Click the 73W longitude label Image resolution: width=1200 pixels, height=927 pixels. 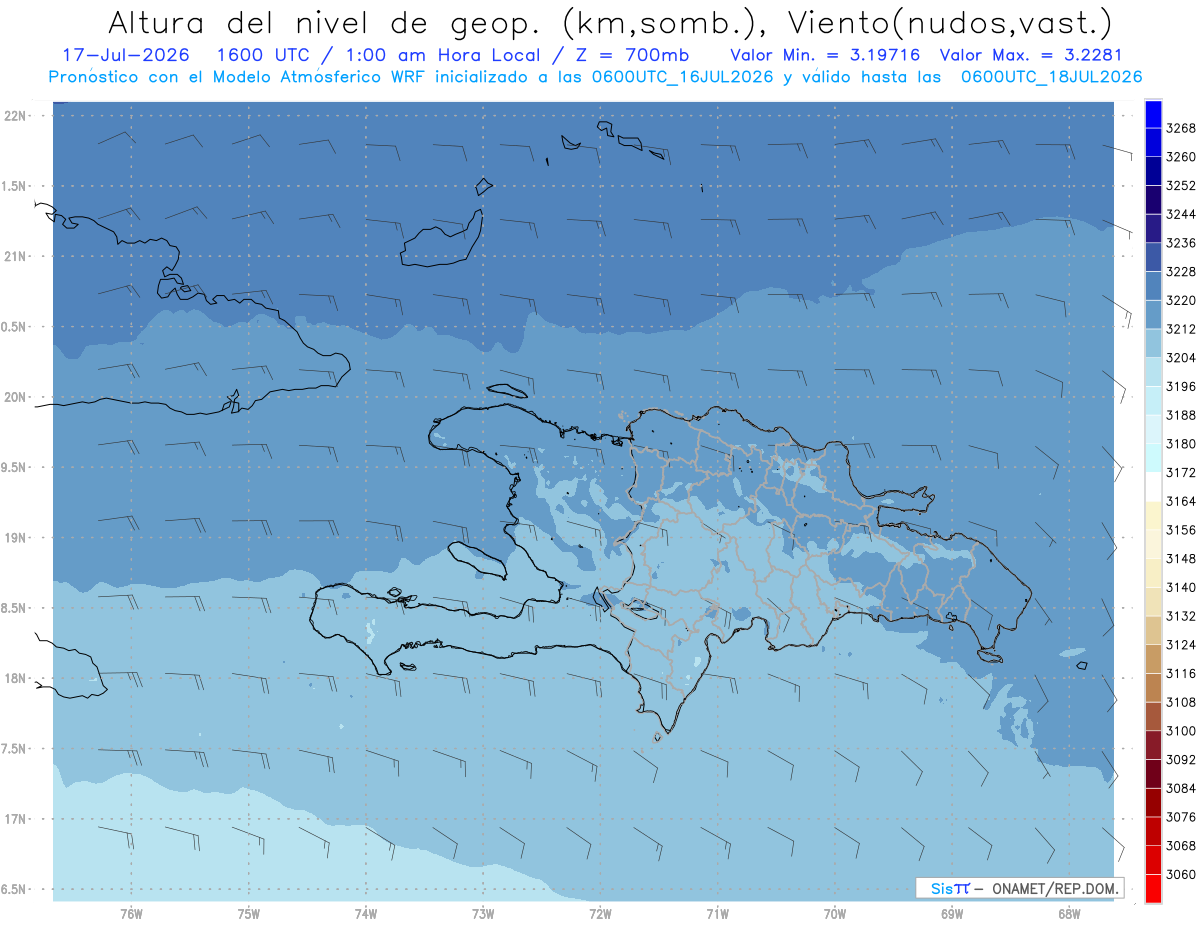pyautogui.click(x=483, y=913)
